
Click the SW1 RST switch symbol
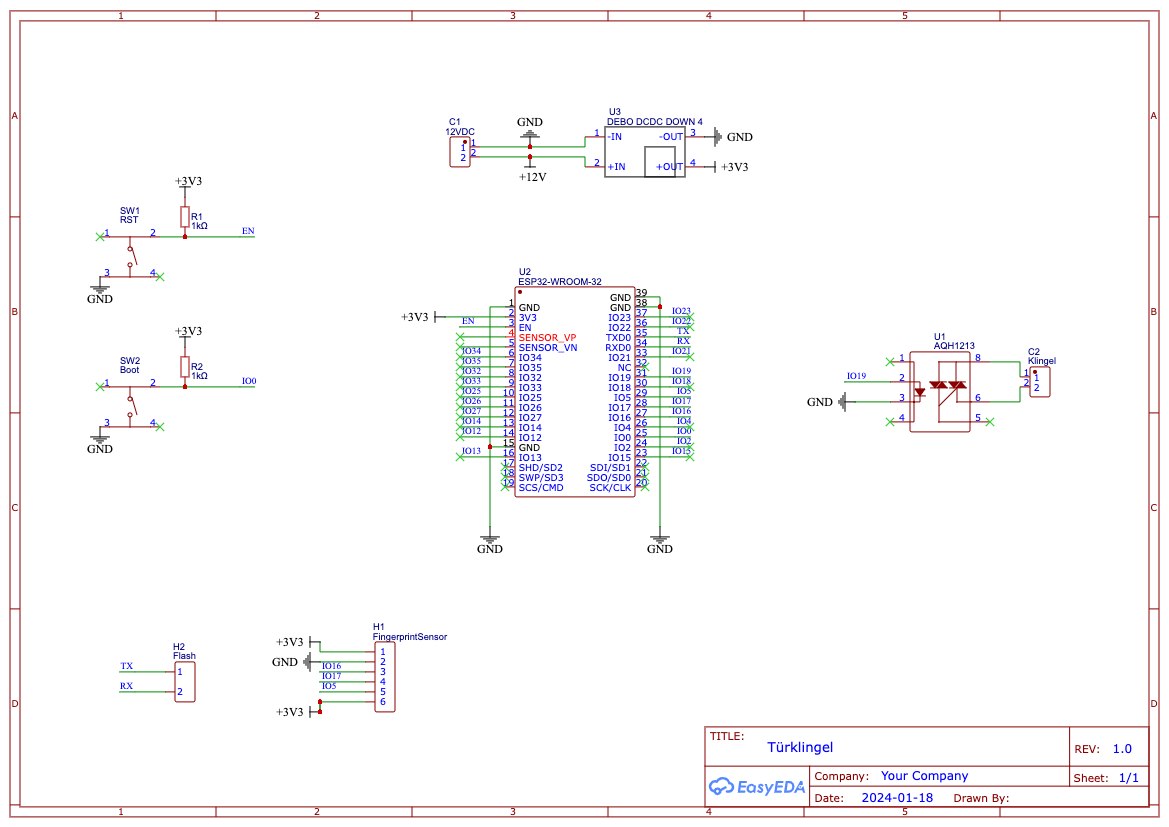[x=130, y=257]
